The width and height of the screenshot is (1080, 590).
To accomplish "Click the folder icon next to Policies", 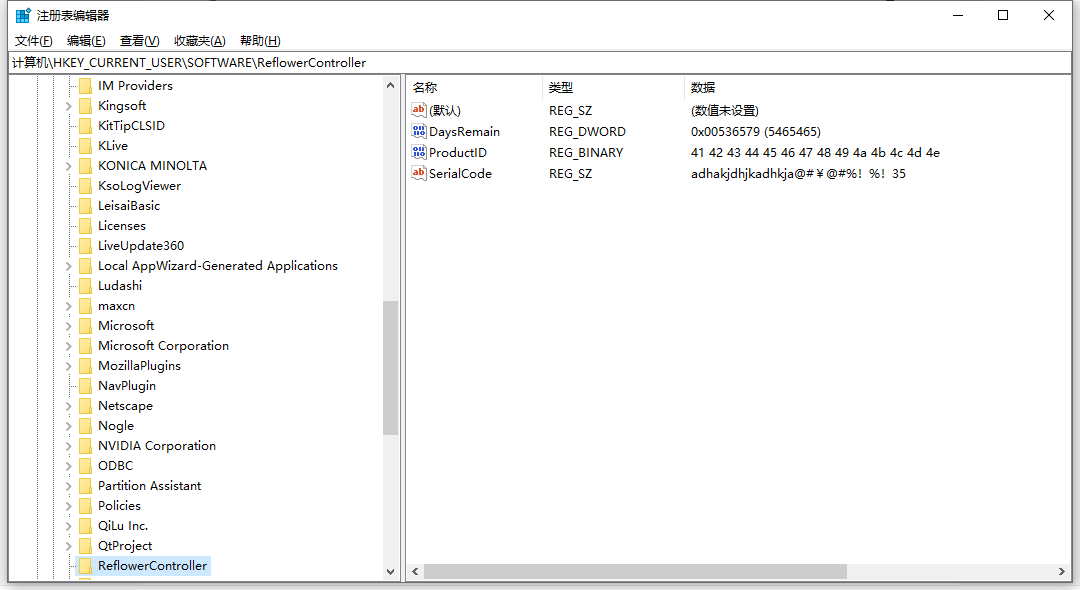I will tap(85, 505).
